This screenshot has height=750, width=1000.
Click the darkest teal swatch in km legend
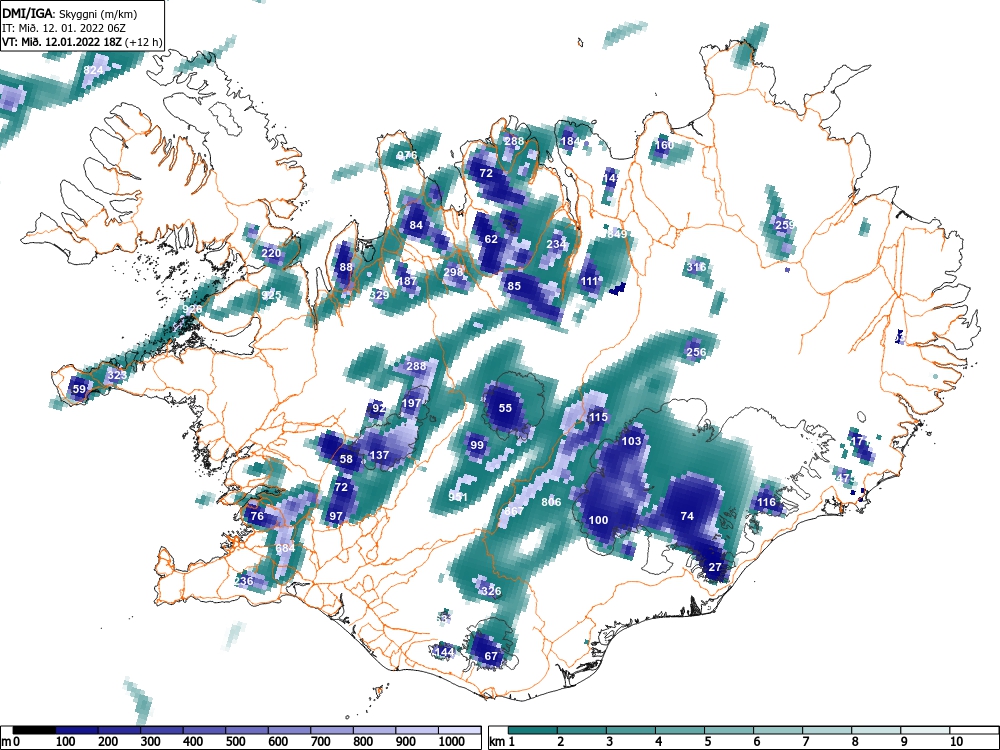[x=533, y=729]
